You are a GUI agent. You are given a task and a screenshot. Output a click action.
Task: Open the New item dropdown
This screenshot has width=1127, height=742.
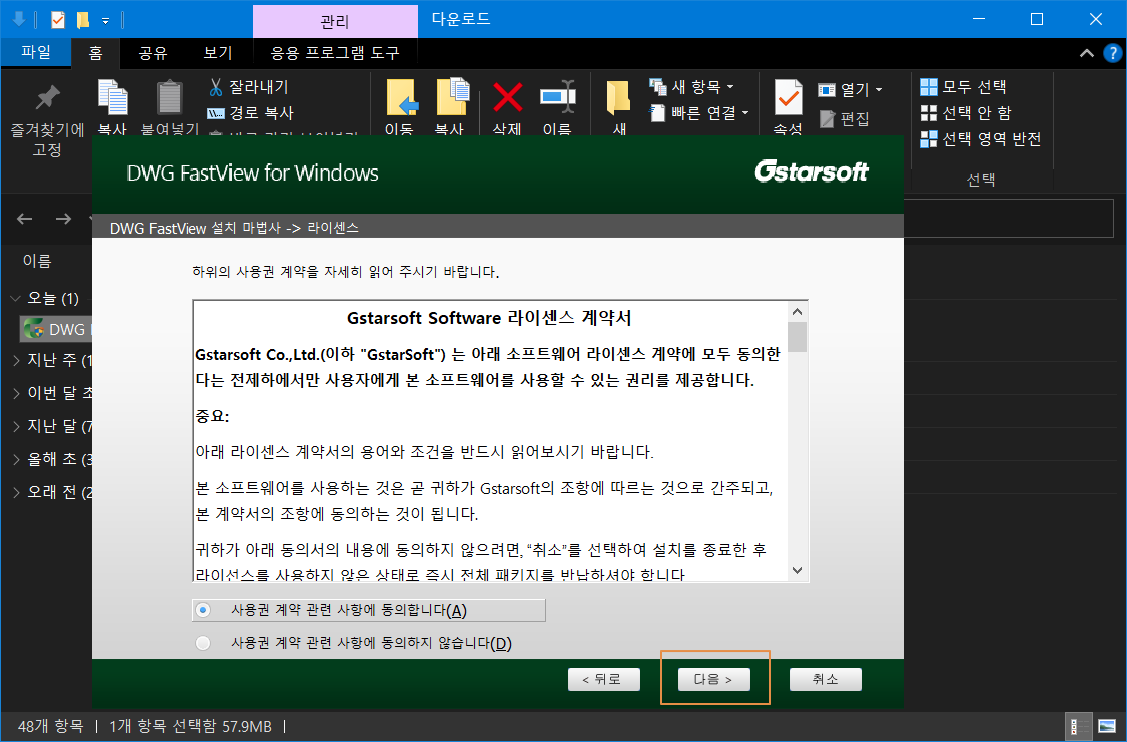tap(691, 87)
